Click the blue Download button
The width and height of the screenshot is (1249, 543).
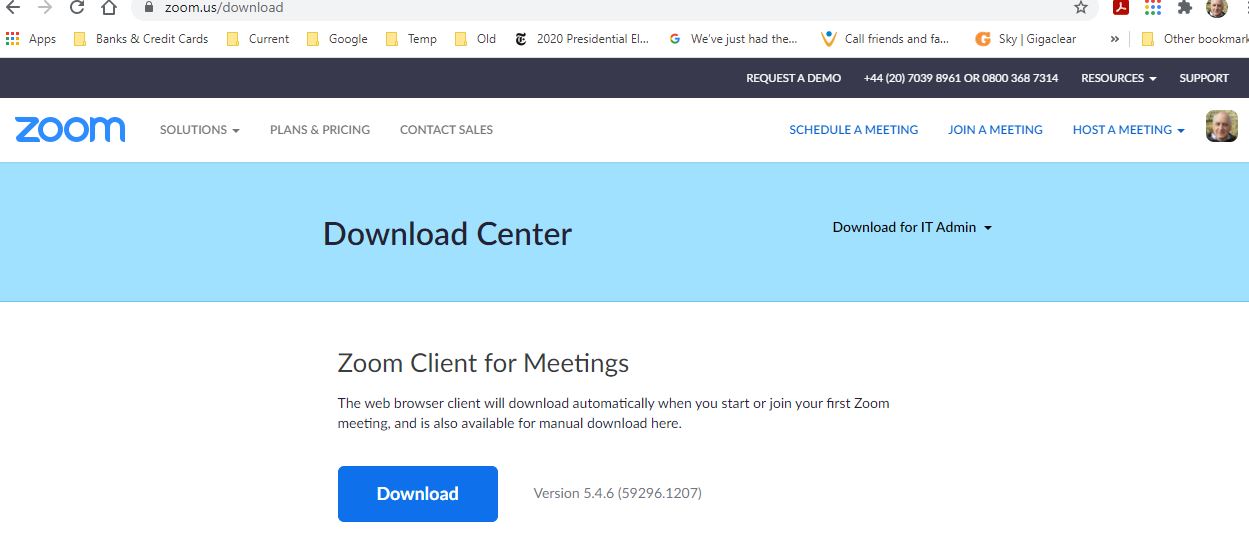[418, 494]
